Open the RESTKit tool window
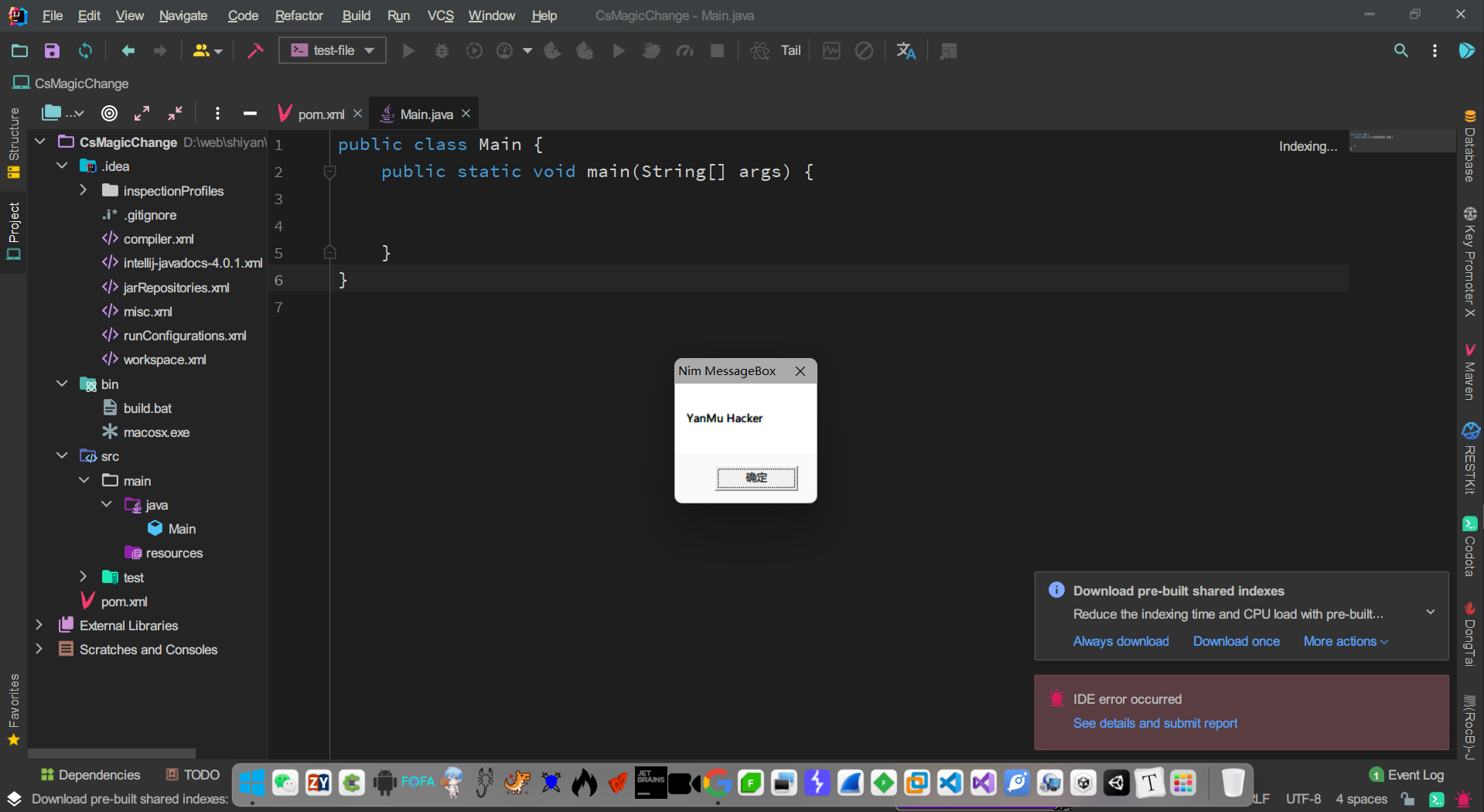Screen dimensions: 1484x812 (x=1469, y=459)
